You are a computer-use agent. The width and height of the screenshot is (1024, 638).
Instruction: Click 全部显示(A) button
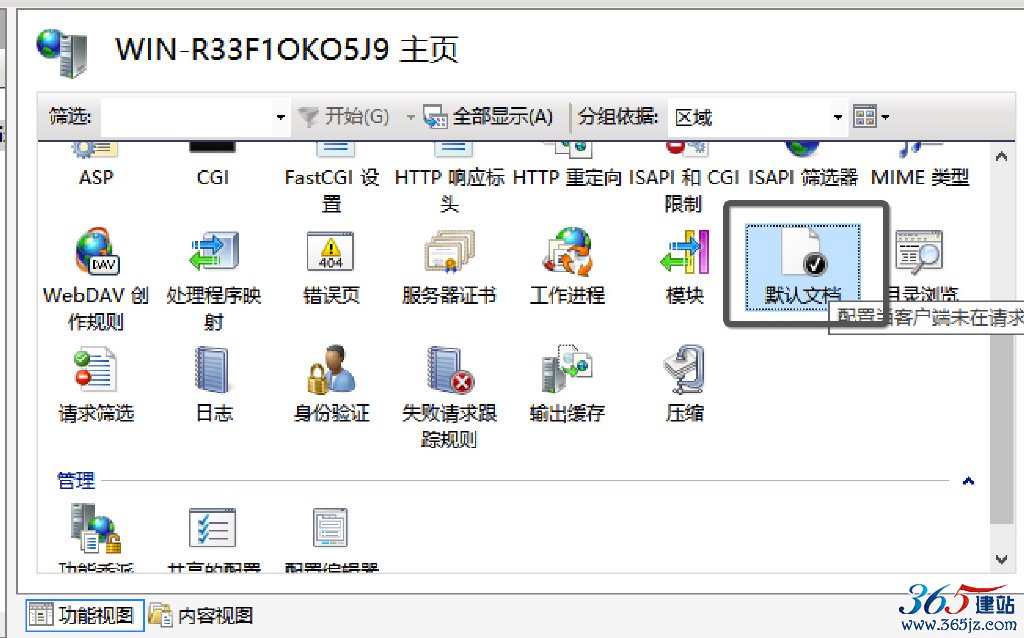pos(488,117)
